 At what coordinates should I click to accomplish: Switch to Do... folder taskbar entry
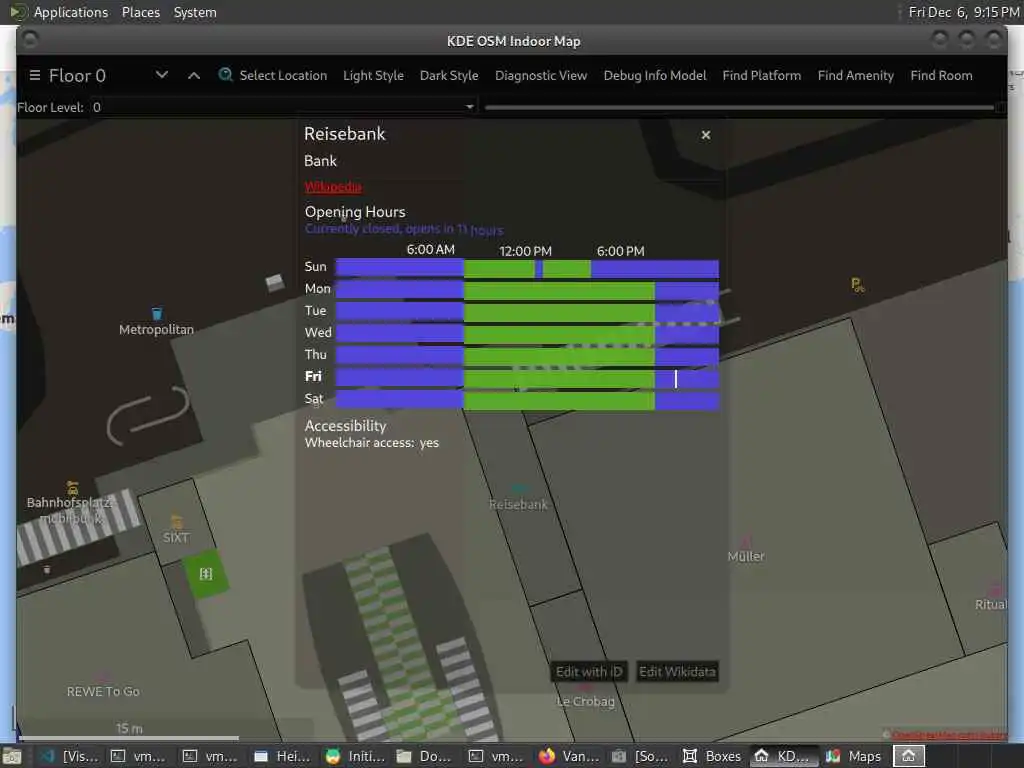pos(427,756)
